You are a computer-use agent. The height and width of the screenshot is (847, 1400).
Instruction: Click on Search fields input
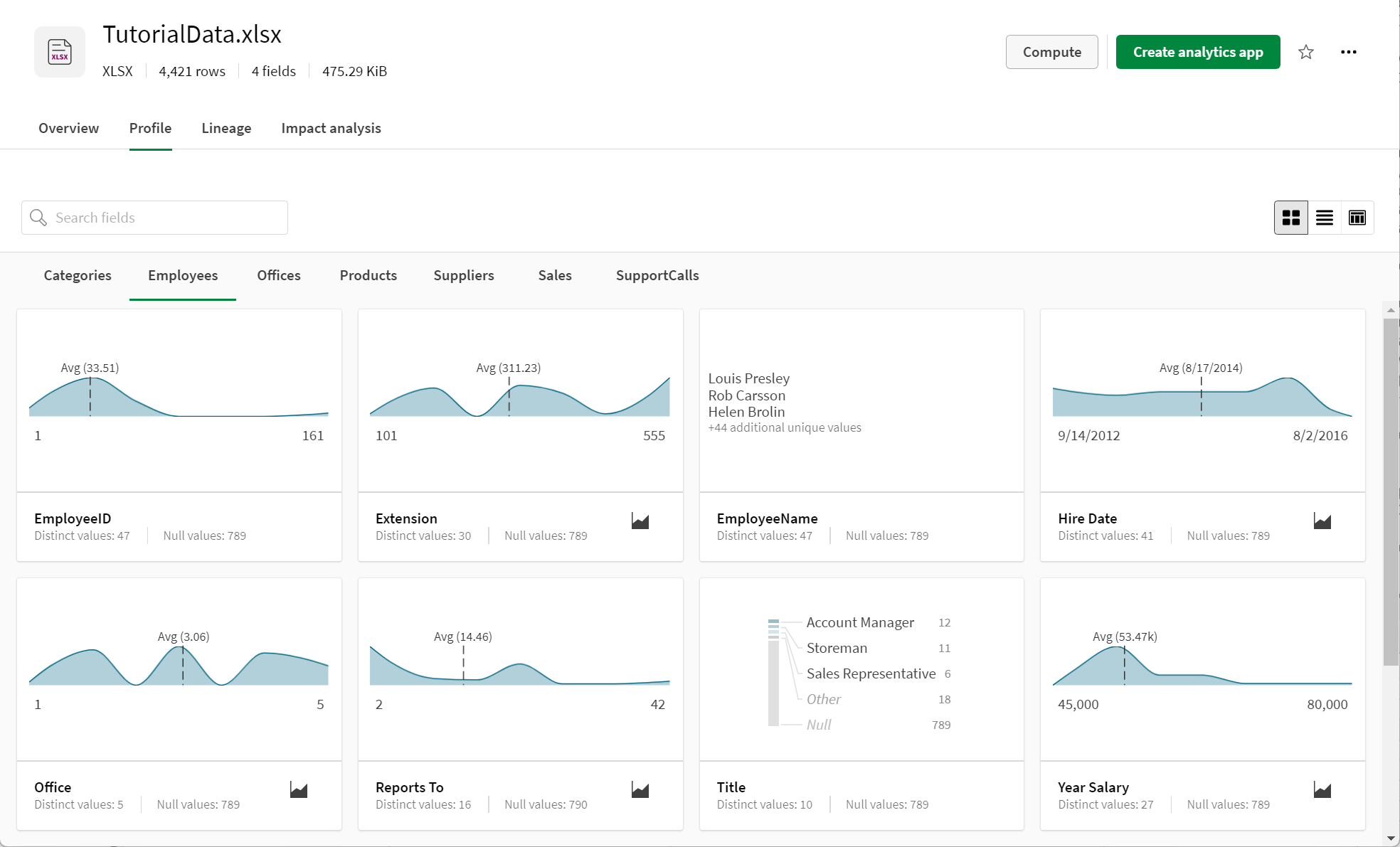[x=154, y=217]
